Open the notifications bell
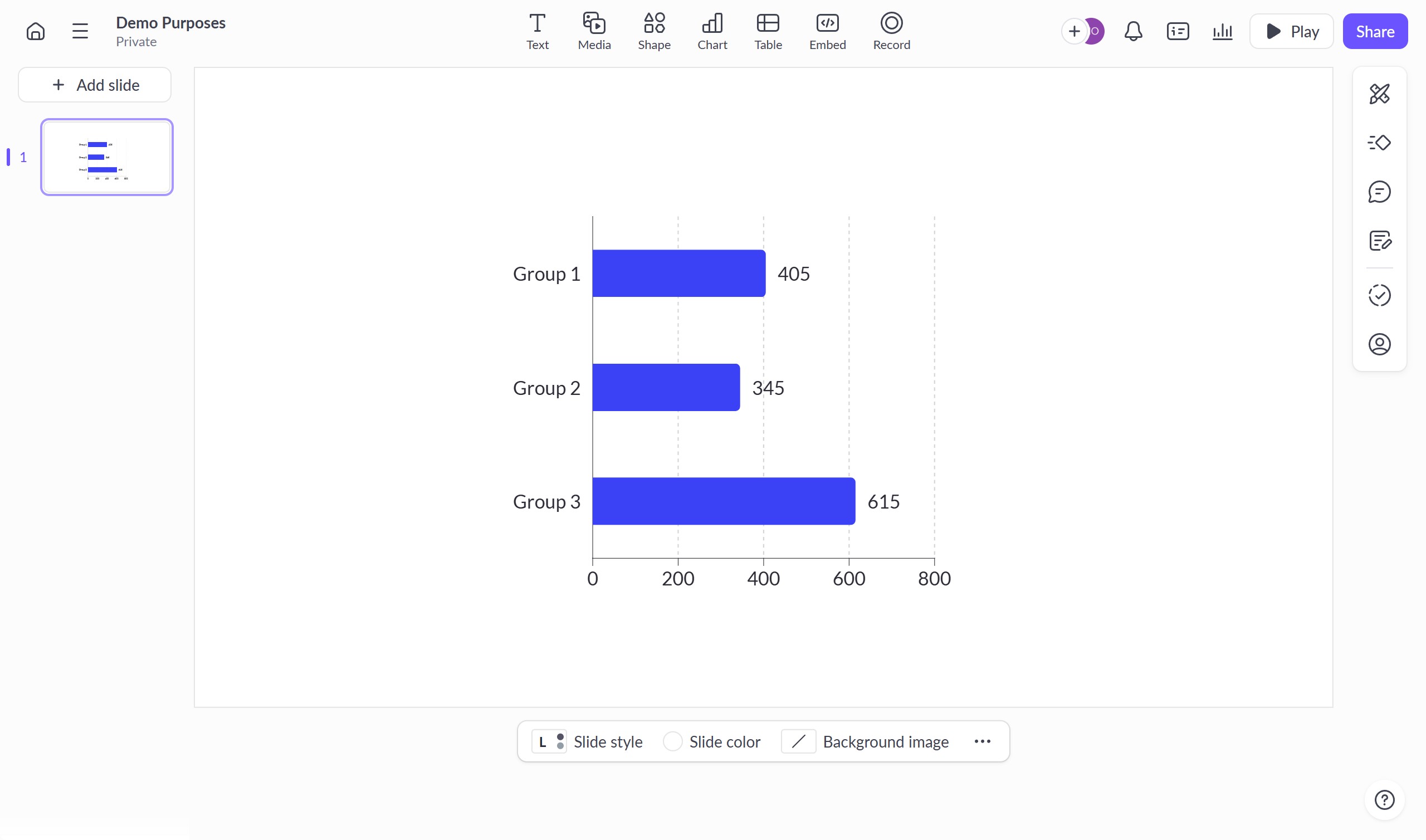 [1133, 32]
